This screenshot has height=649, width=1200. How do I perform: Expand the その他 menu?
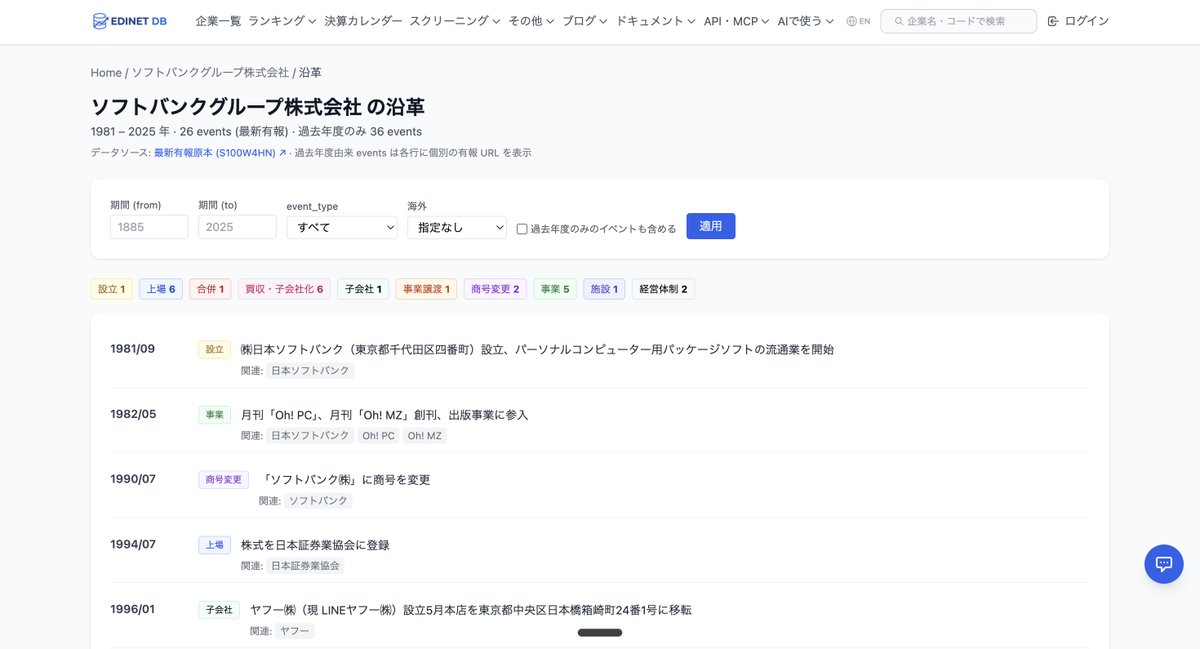point(531,21)
